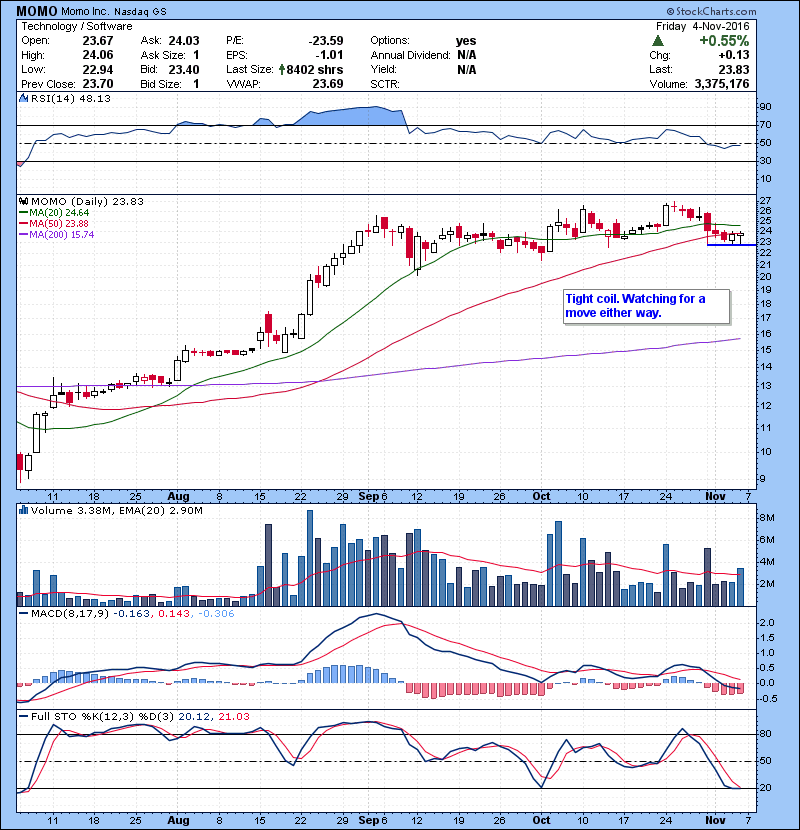The width and height of the screenshot is (800, 830).
Task: Click the RSI(14) 48.13 label
Action: pyautogui.click(x=71, y=98)
